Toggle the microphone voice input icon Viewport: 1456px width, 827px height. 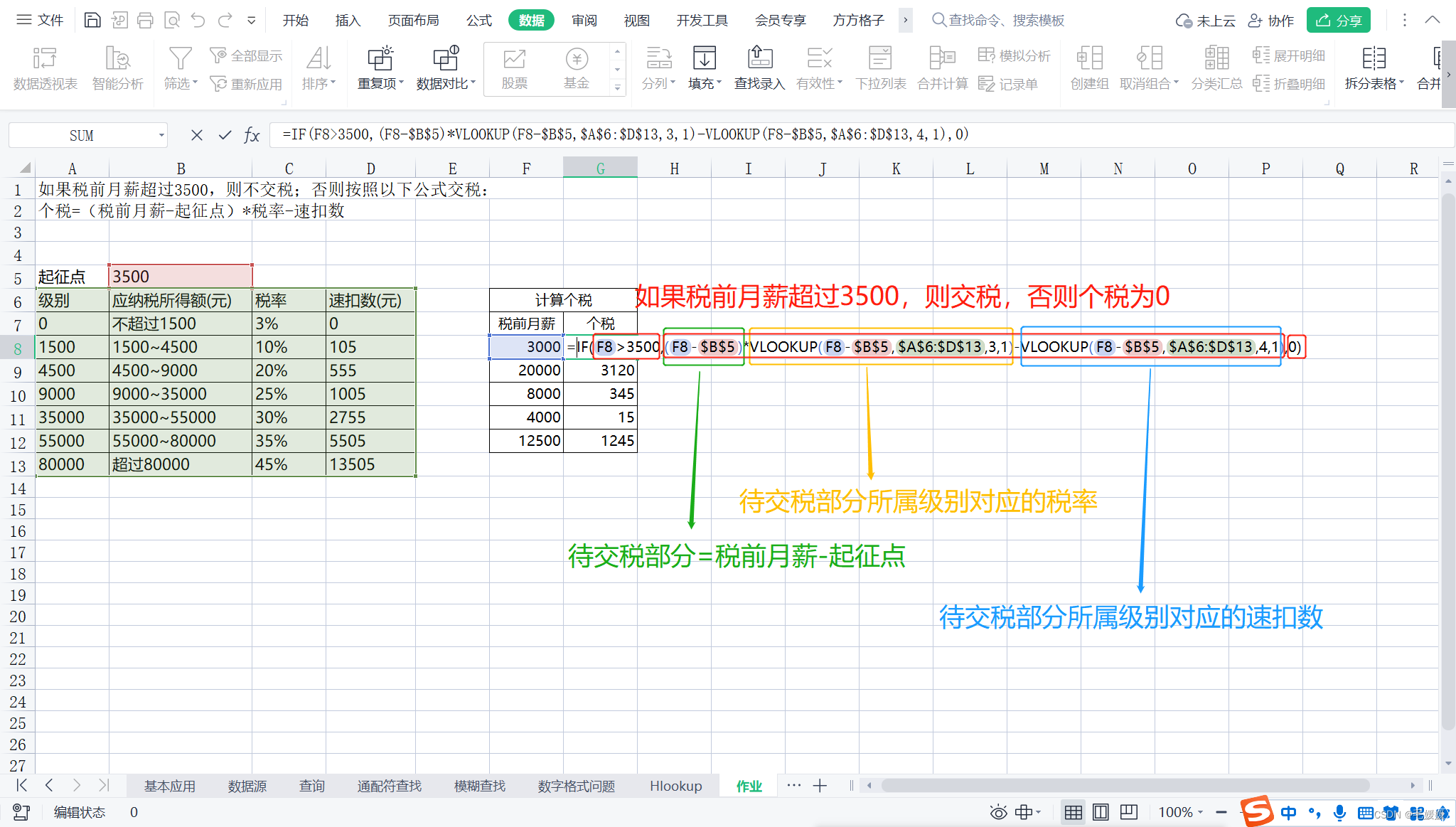point(1339,812)
